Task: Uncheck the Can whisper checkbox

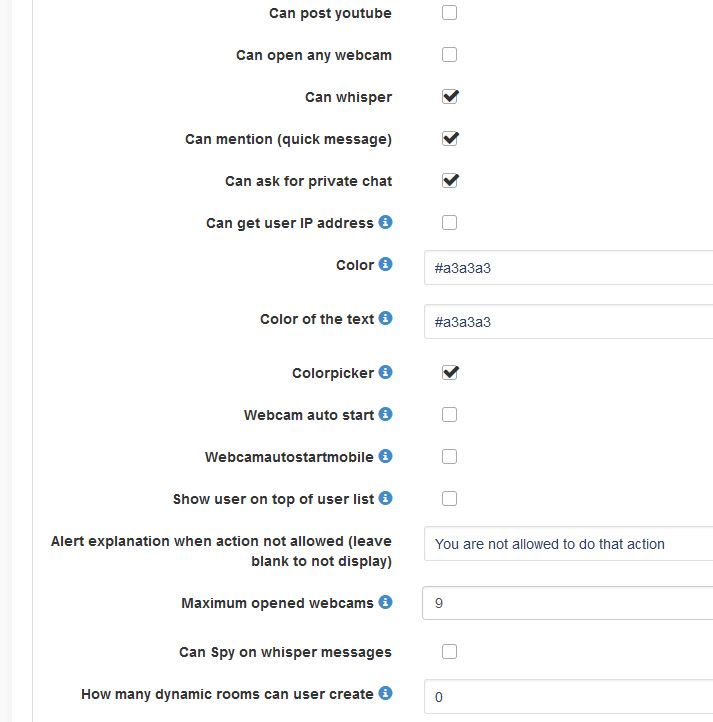Action: click(450, 97)
